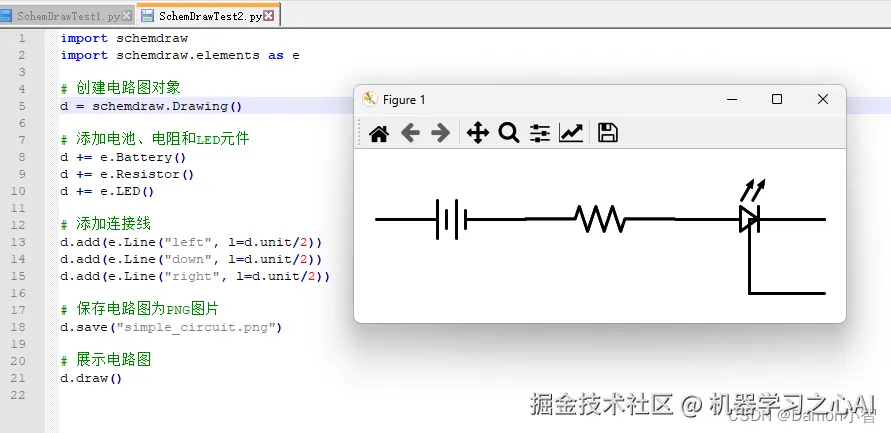Screen dimensions: 891x433
Task: Click 'import schemdraw.elements as e' line
Action: pyautogui.click(x=180, y=55)
